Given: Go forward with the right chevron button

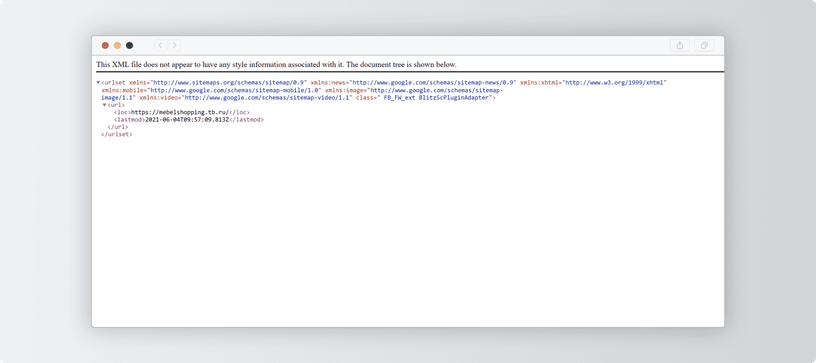Looking at the screenshot, I should [x=174, y=45].
